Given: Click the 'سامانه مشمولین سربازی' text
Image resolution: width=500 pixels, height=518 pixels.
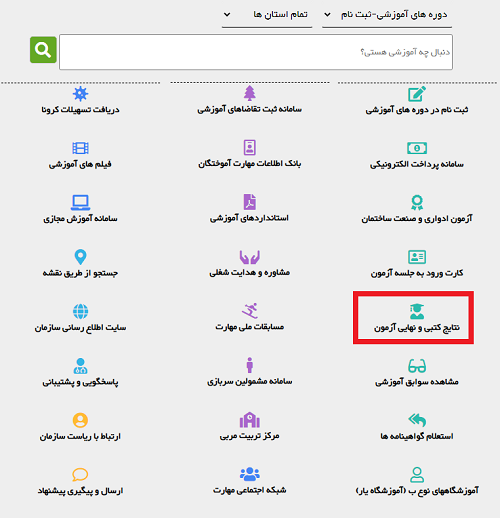Looking at the screenshot, I should [250, 381].
